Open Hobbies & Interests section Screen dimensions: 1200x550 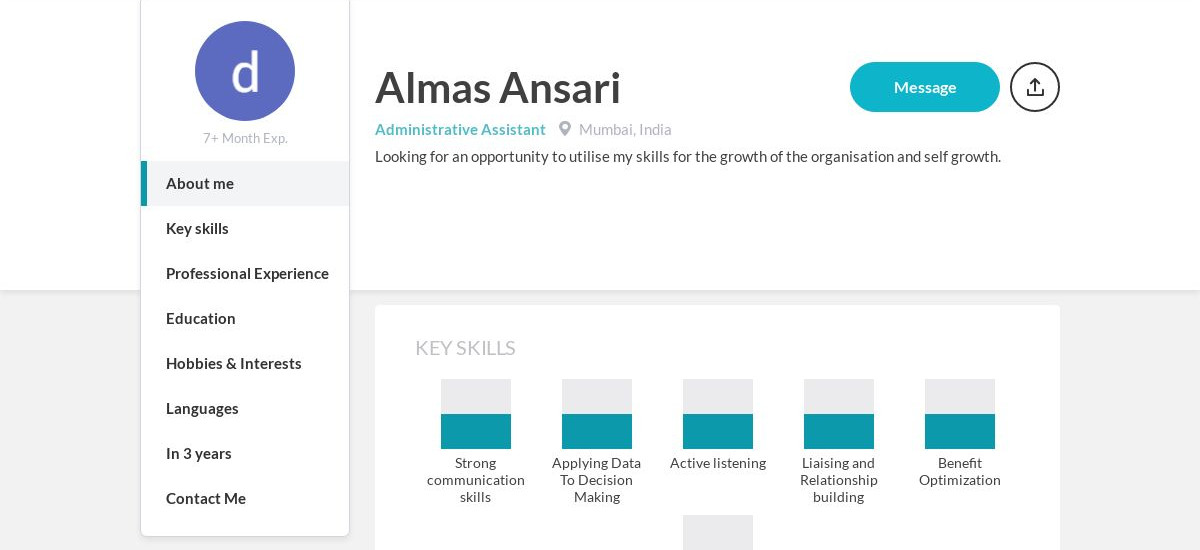point(233,363)
